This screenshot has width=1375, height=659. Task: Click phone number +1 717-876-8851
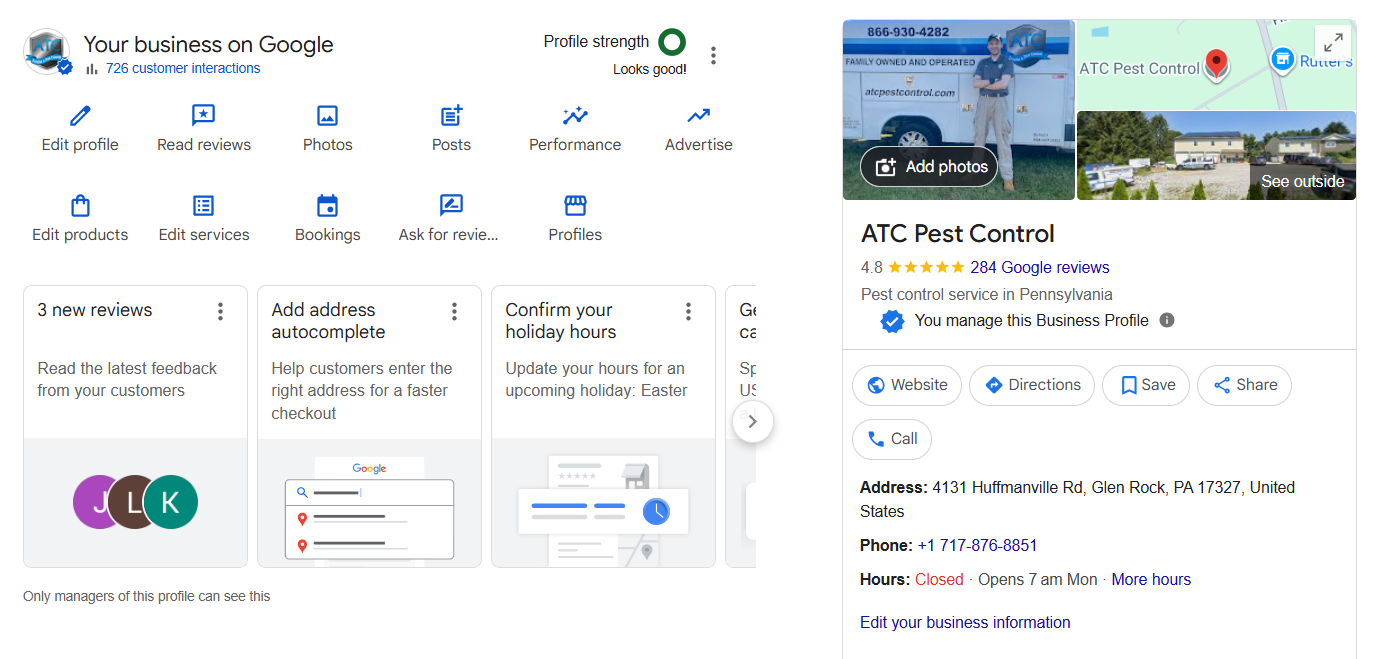pyautogui.click(x=977, y=545)
